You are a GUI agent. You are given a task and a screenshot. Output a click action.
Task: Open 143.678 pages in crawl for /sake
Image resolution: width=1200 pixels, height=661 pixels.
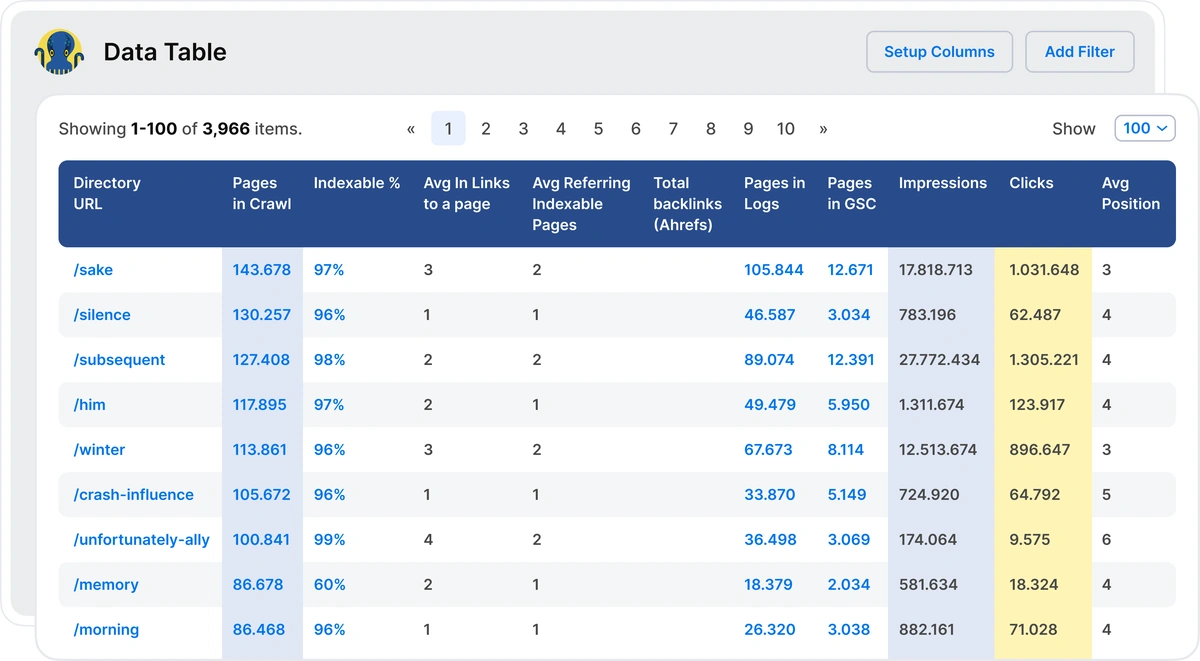coord(261,270)
